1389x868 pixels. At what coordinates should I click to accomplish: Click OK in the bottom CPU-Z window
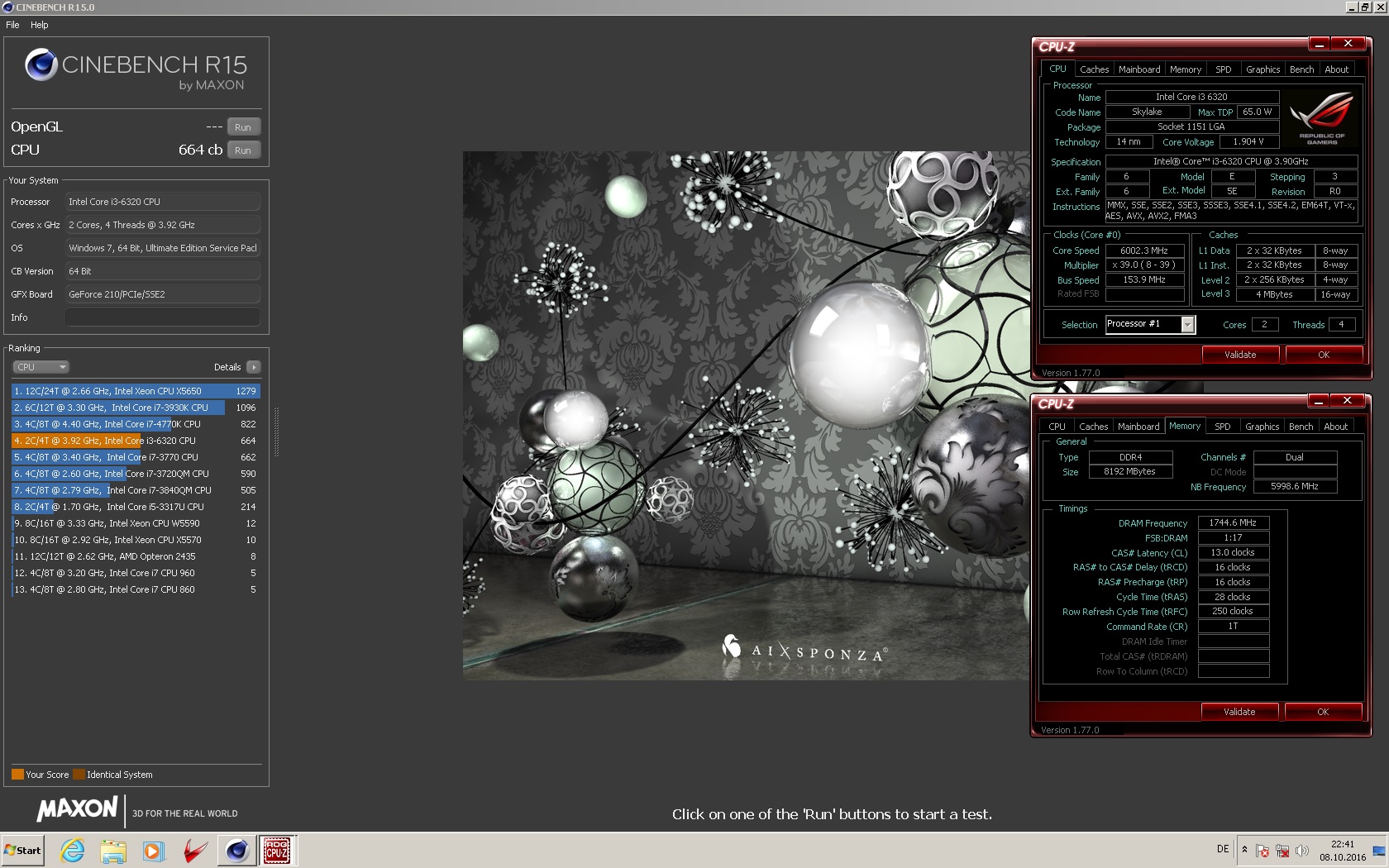tap(1323, 712)
